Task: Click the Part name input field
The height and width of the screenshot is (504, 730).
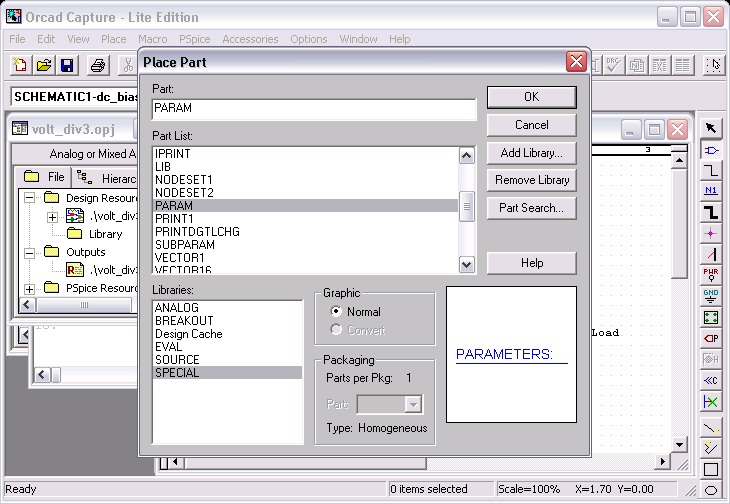Action: (314, 109)
